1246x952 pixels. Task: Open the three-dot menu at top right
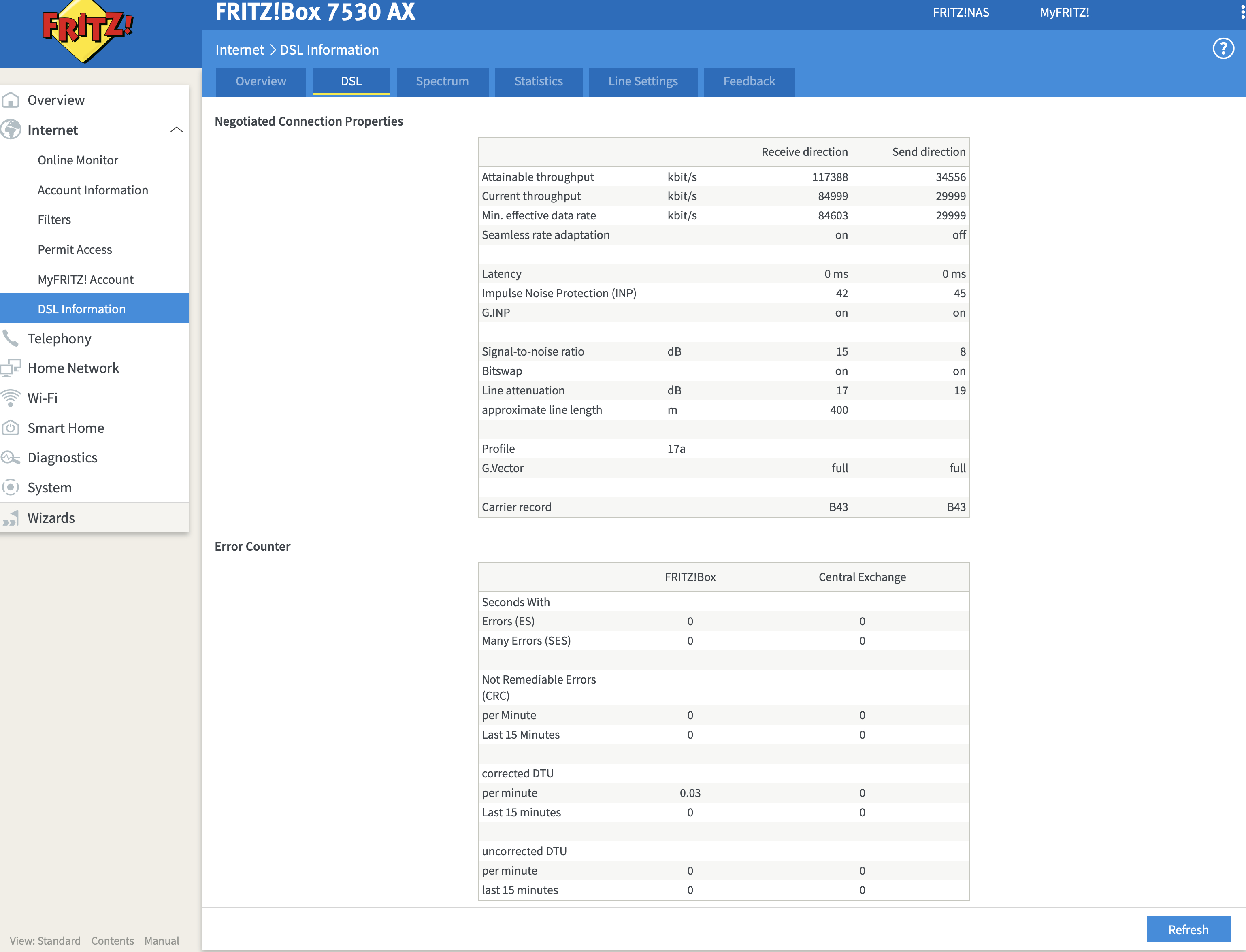[1242, 13]
